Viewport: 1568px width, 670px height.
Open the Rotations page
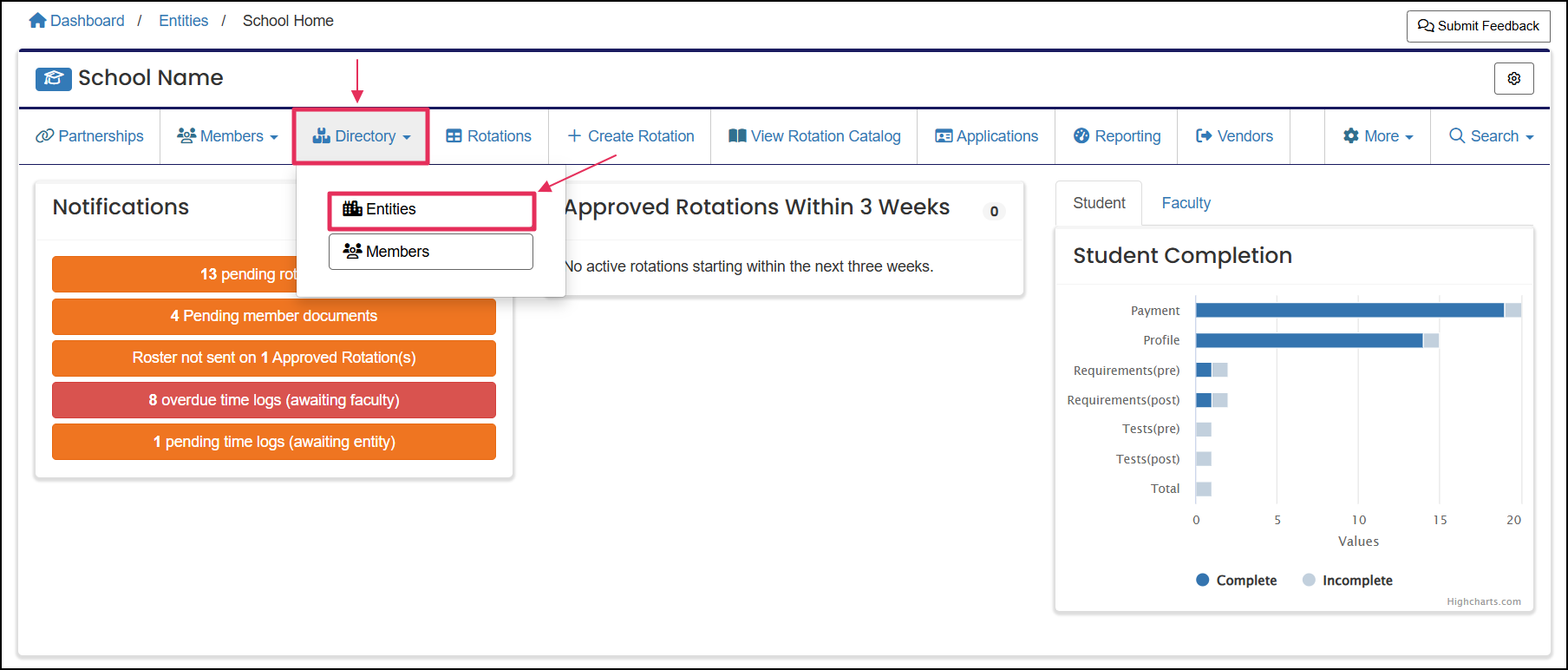click(488, 136)
